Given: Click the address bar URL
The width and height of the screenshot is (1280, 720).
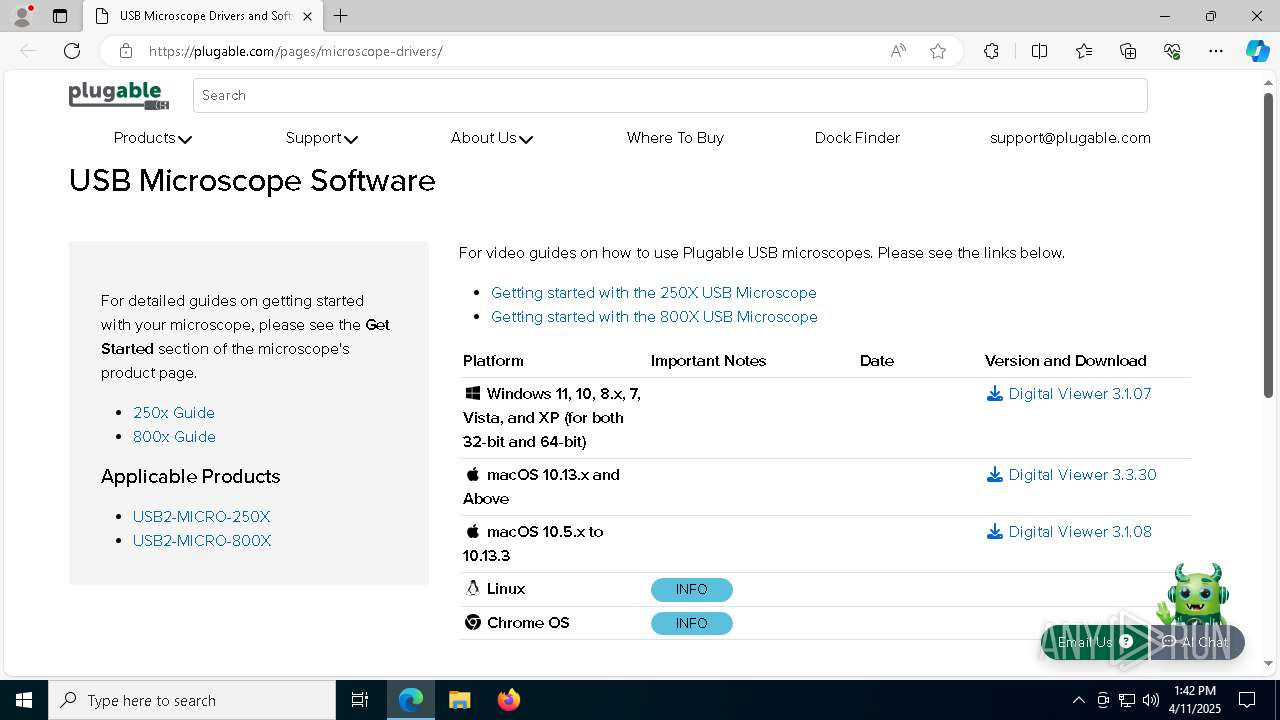Looking at the screenshot, I should click(295, 51).
